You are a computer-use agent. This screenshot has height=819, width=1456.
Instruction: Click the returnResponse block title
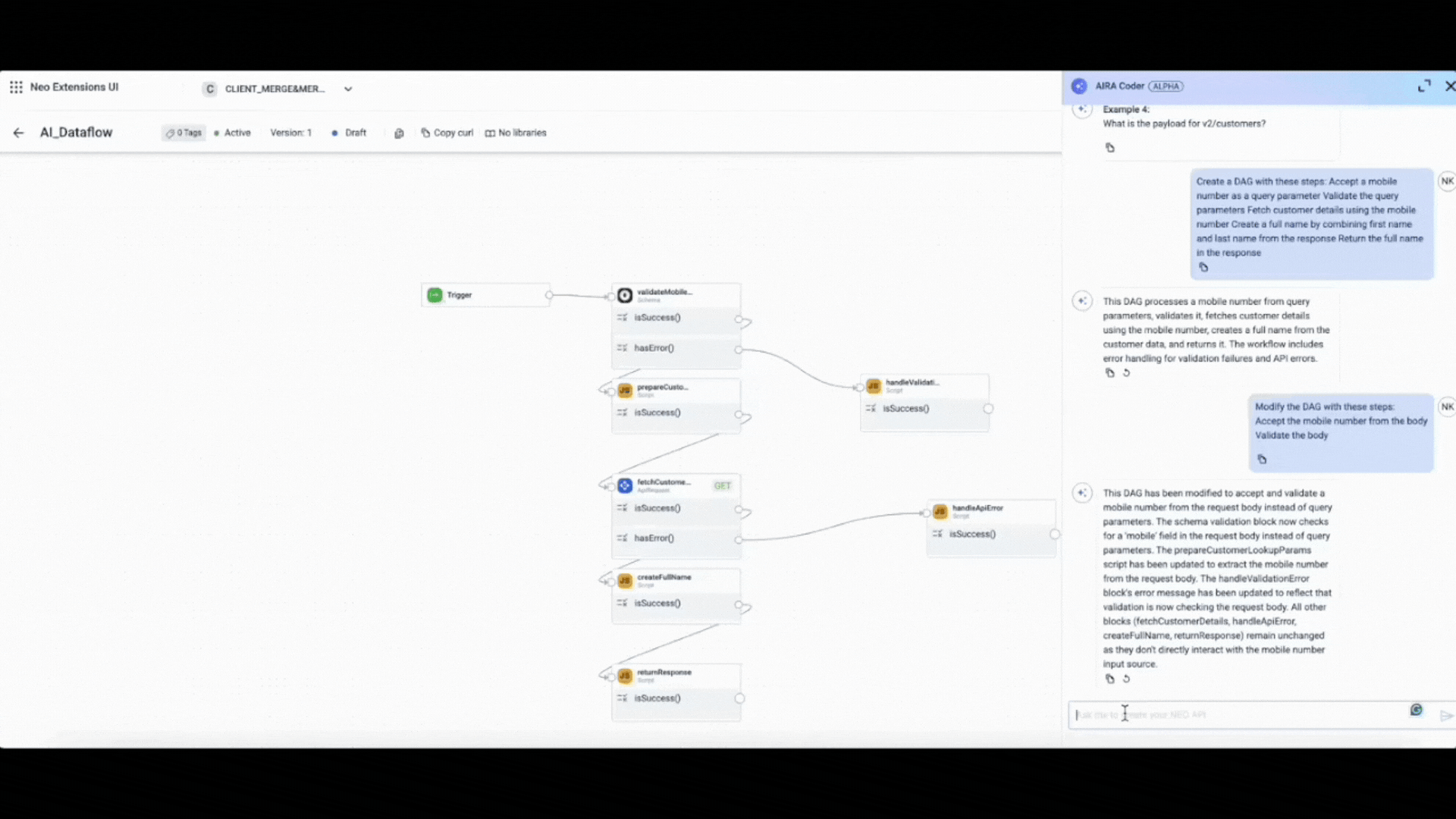664,673
